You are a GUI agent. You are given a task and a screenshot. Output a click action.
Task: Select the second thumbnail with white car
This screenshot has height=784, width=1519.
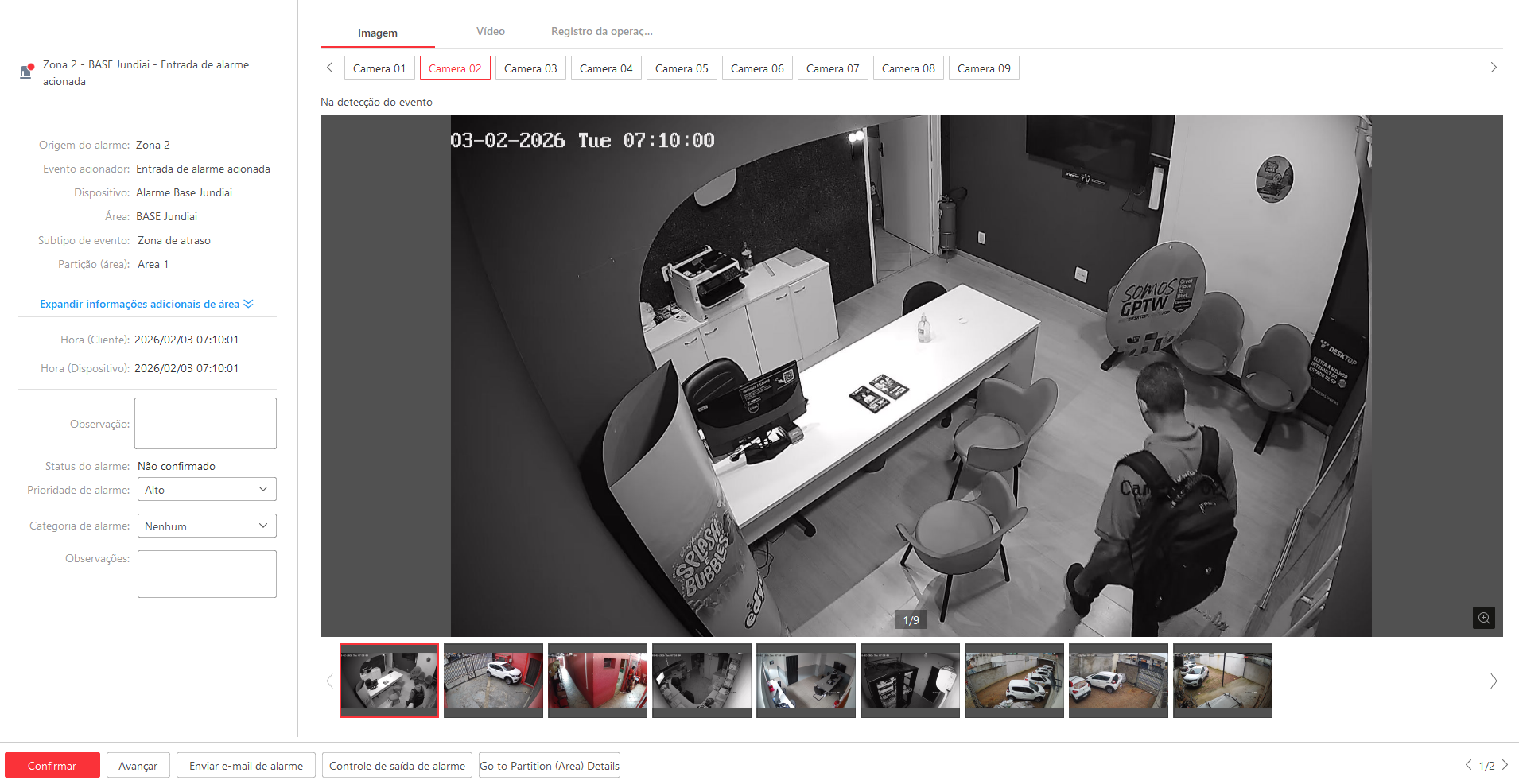pyautogui.click(x=493, y=680)
